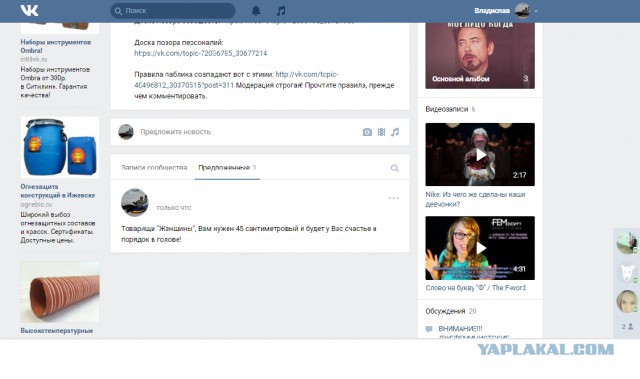Attach video with film icon

[x=381, y=132]
